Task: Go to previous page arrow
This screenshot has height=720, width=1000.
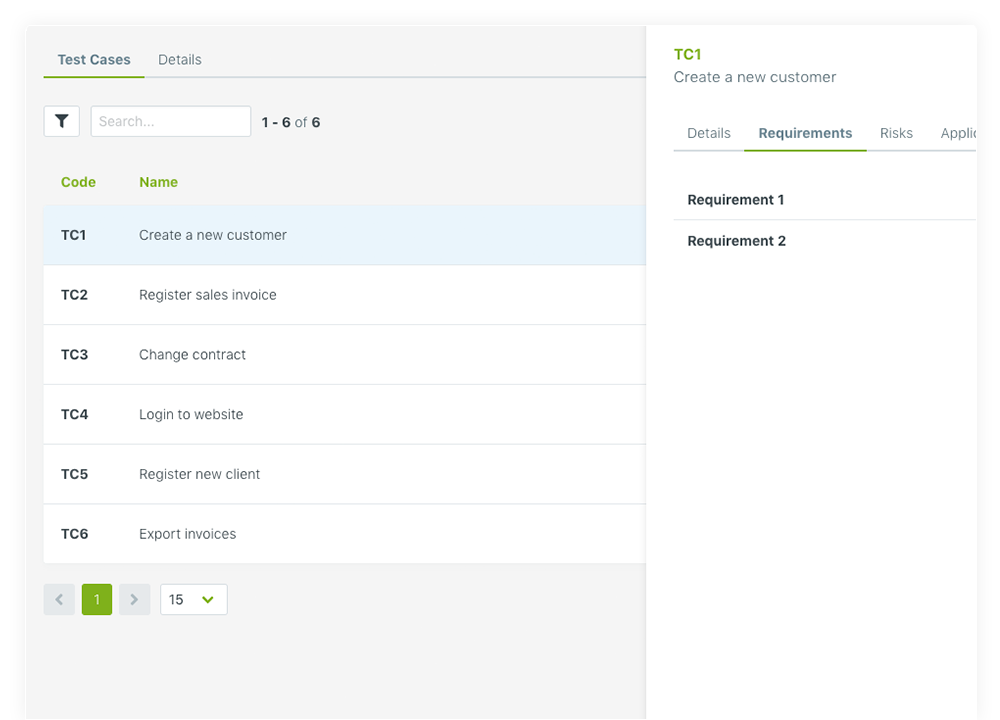Action: (59, 599)
